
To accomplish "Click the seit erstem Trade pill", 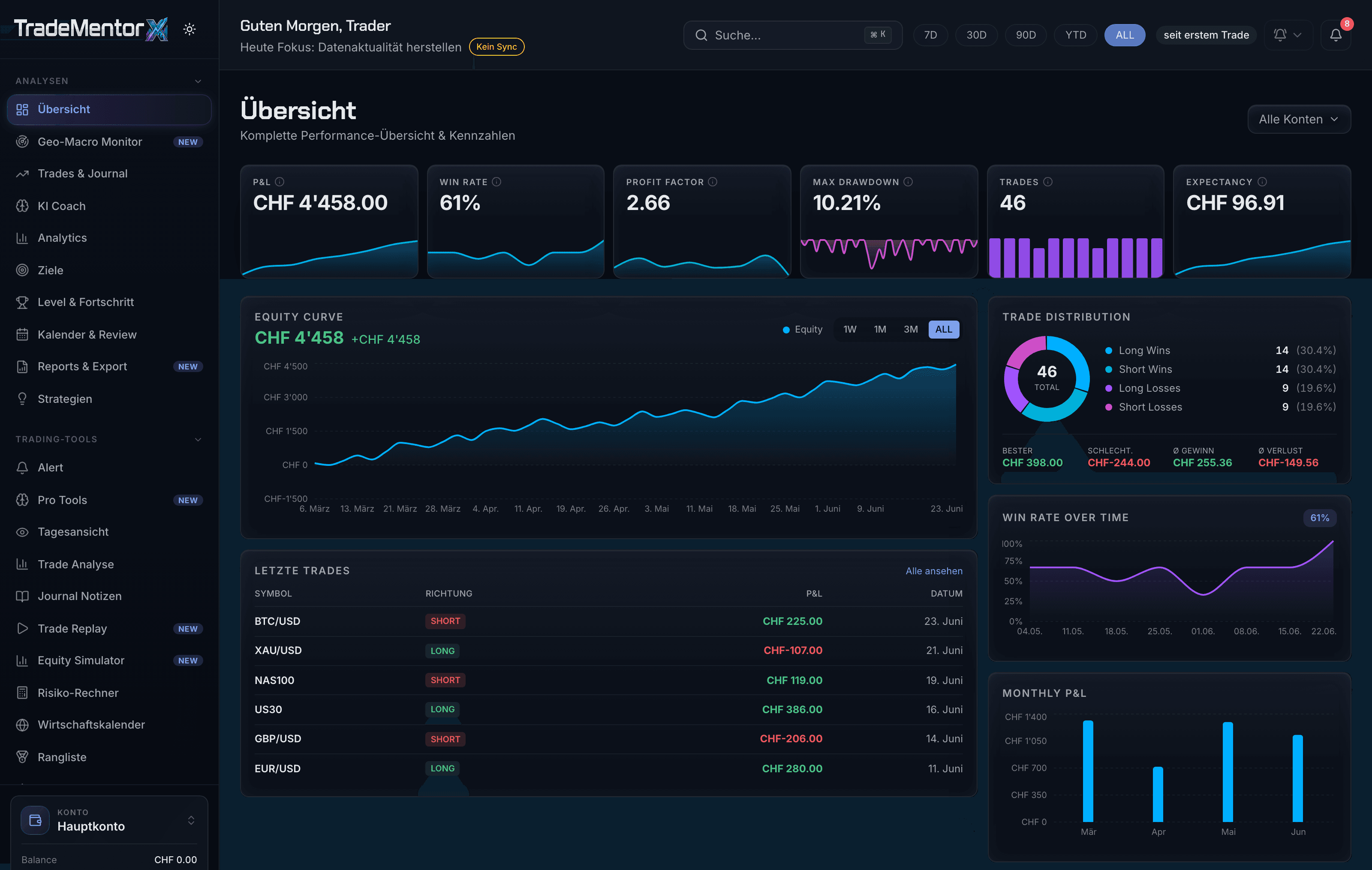I will click(x=1206, y=35).
